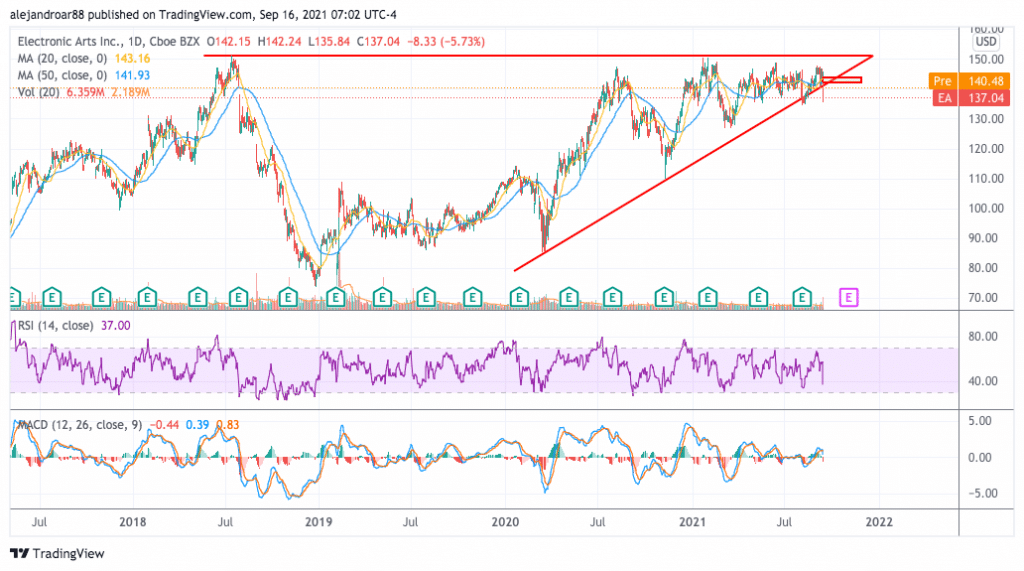
Task: Open the May 2020 earnings marker
Action: 568,298
